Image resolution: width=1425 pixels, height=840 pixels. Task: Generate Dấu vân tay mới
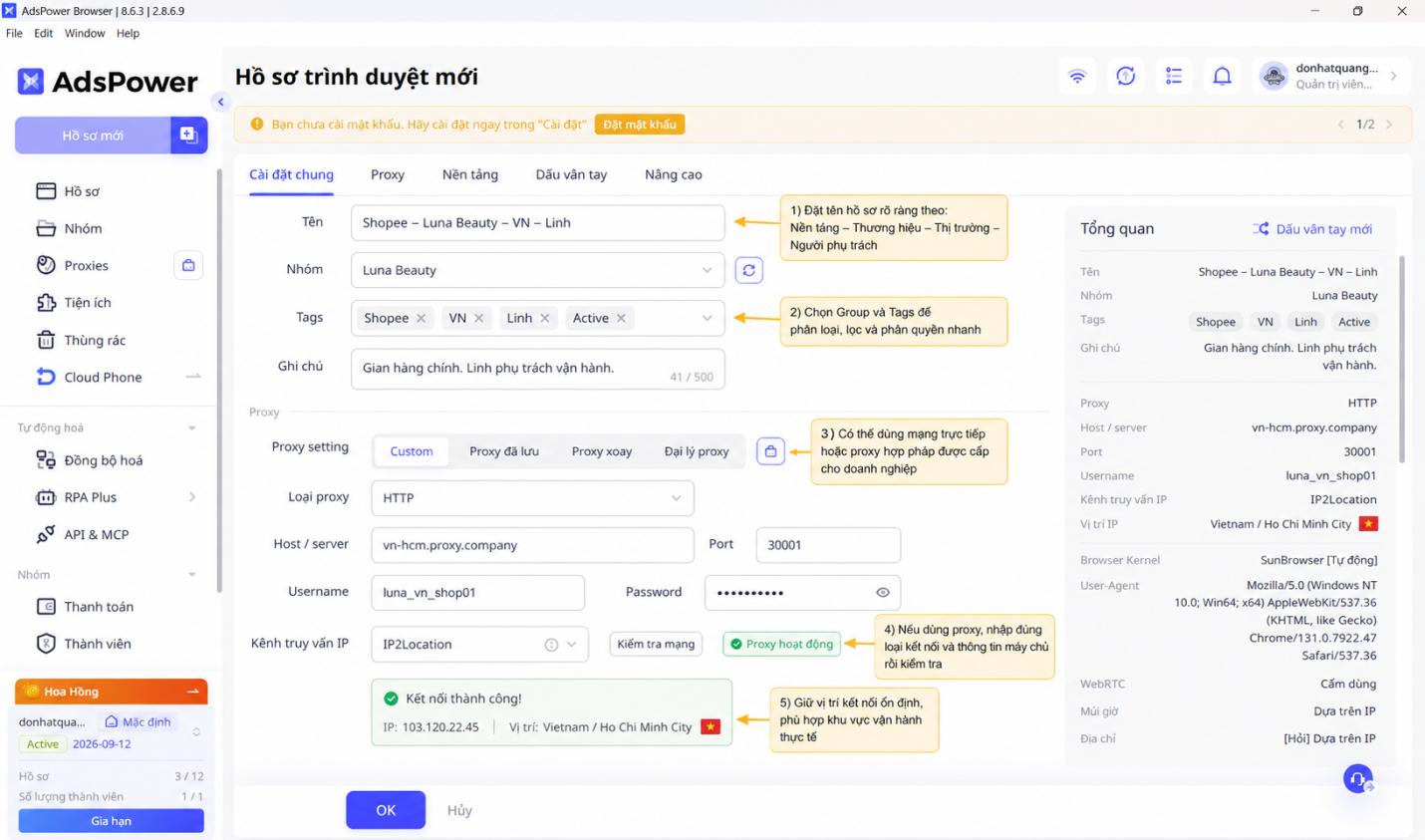pyautogui.click(x=1312, y=229)
